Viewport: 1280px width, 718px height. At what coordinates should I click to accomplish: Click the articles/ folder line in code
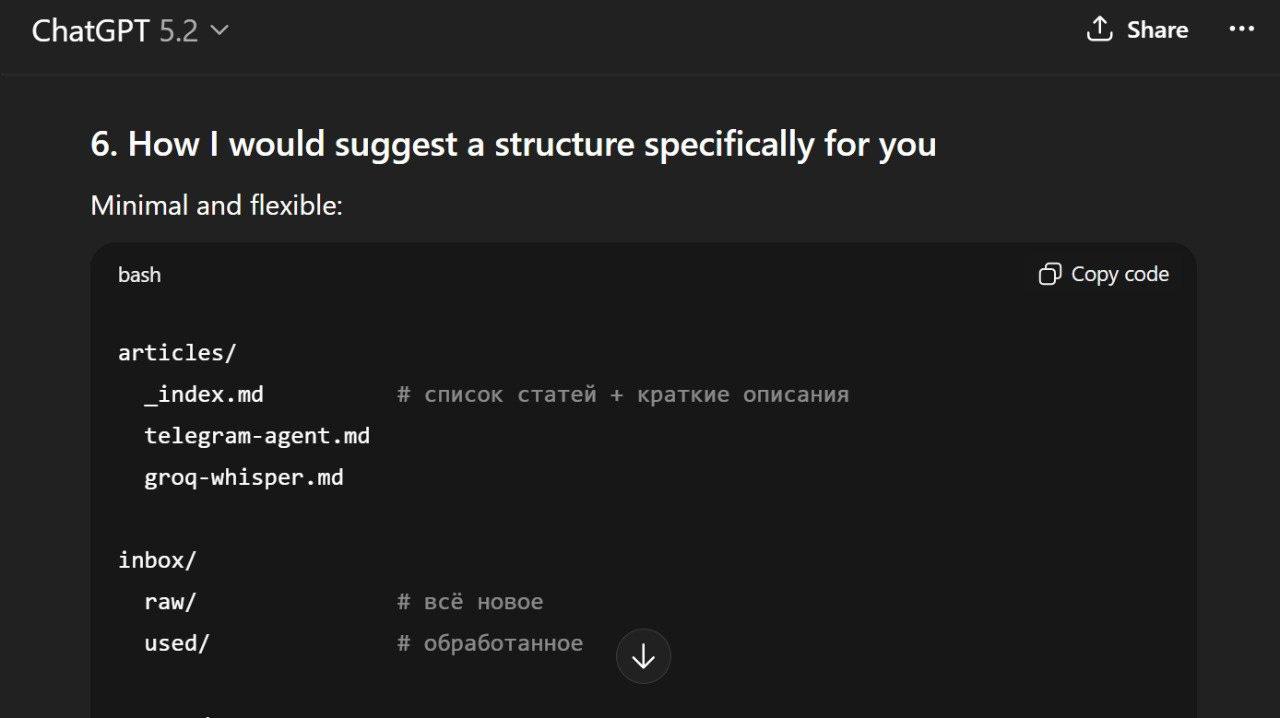tap(177, 352)
